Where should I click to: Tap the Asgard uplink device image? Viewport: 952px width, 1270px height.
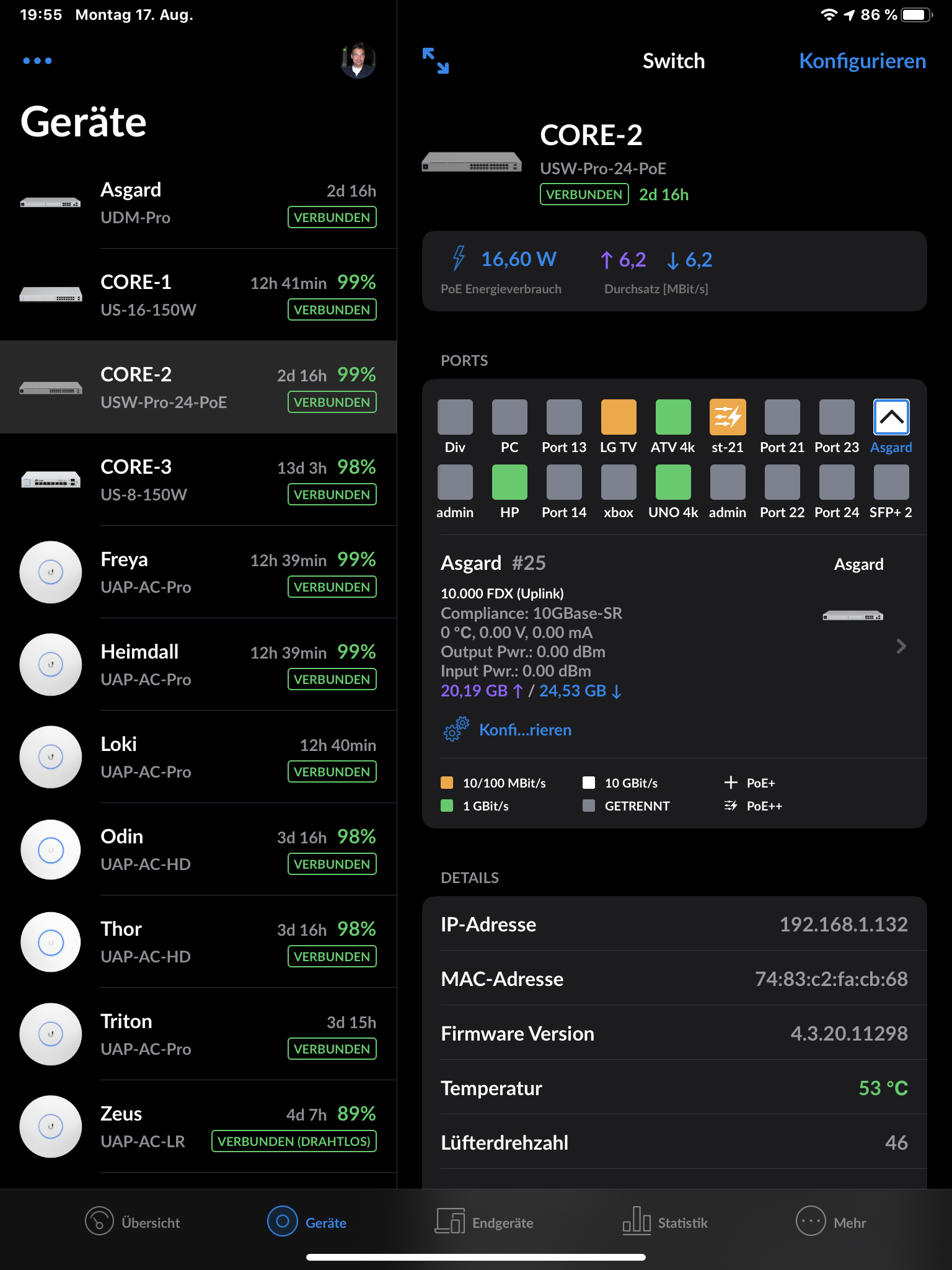pyautogui.click(x=853, y=616)
